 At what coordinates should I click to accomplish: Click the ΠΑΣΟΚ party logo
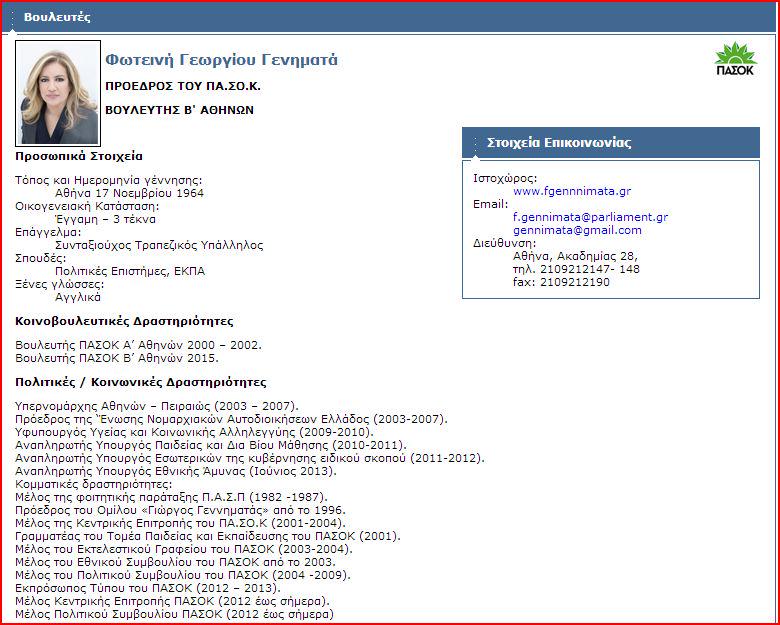click(735, 59)
